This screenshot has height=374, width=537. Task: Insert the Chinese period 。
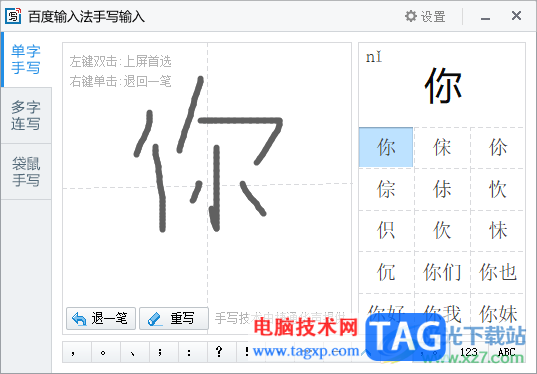click(x=106, y=352)
